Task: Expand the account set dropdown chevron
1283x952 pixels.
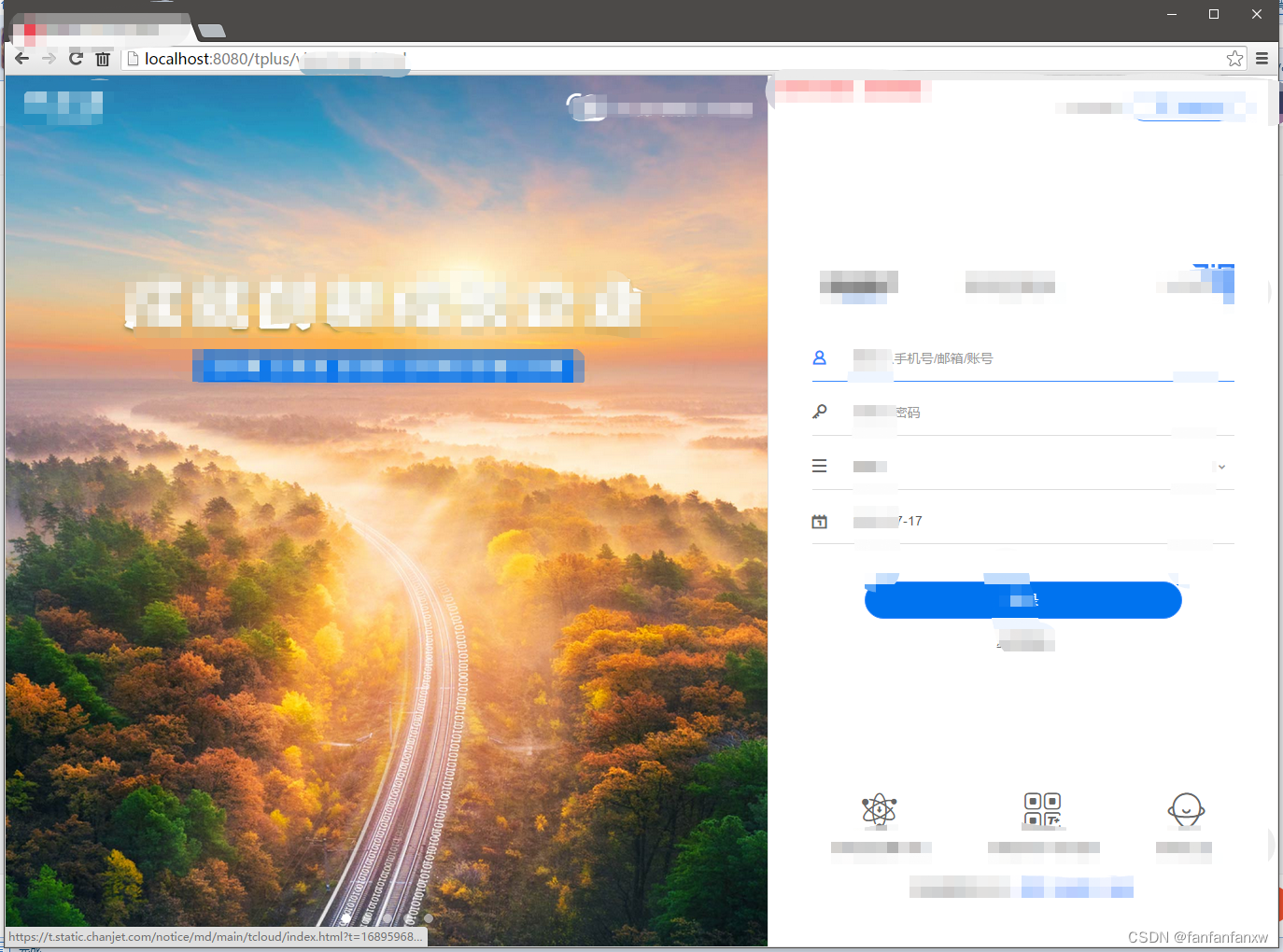Action: pyautogui.click(x=1220, y=466)
